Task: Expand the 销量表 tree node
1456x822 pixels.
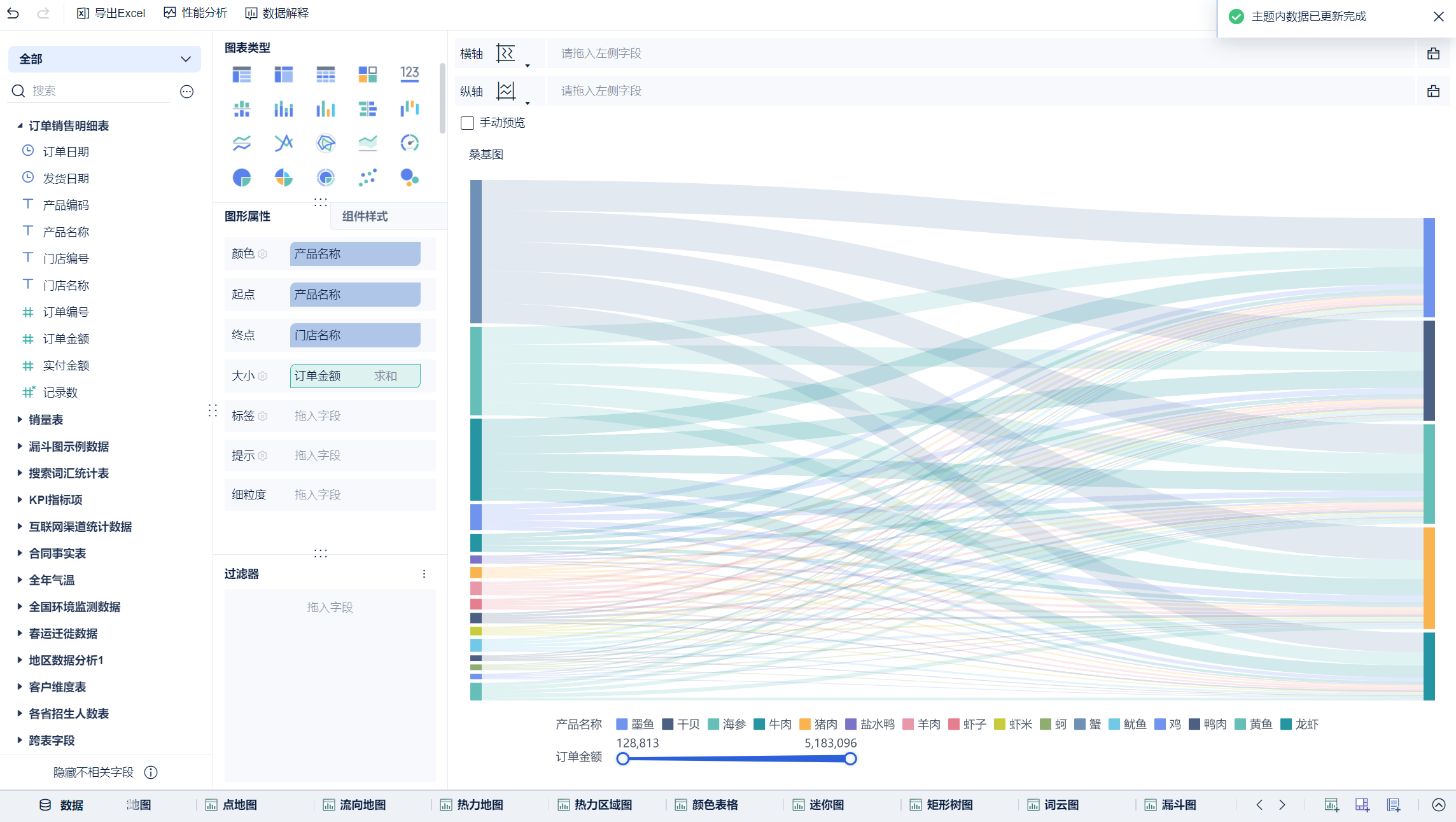Action: point(20,419)
